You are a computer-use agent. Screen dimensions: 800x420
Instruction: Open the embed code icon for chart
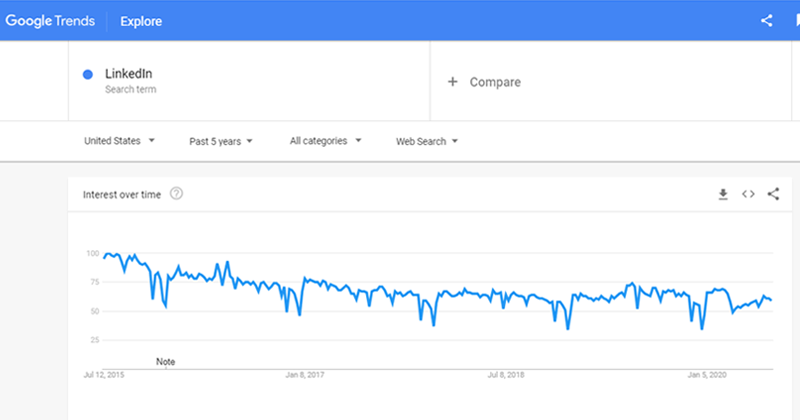click(x=748, y=194)
